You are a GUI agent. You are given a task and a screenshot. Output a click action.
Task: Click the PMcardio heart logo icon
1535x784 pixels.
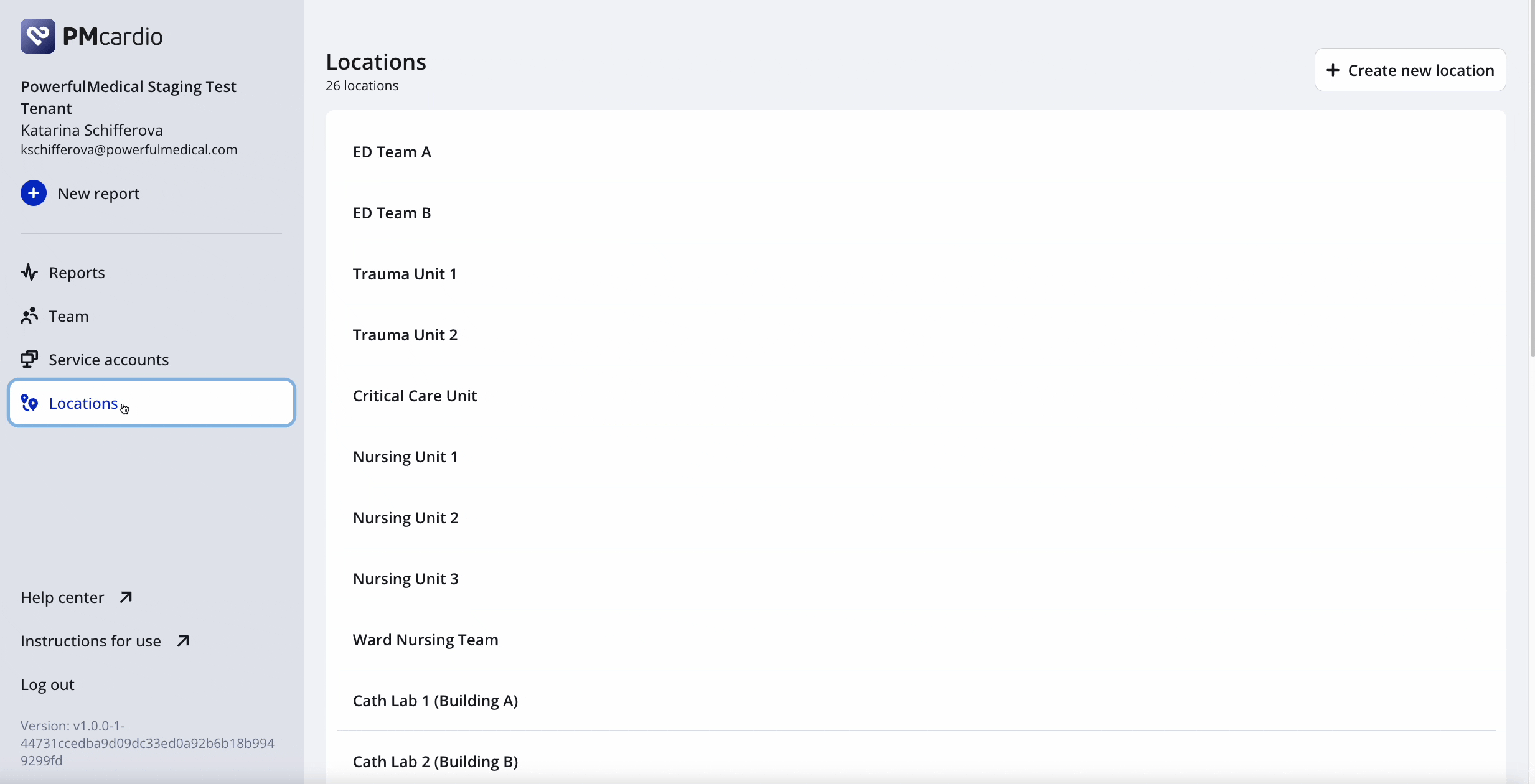[38, 36]
